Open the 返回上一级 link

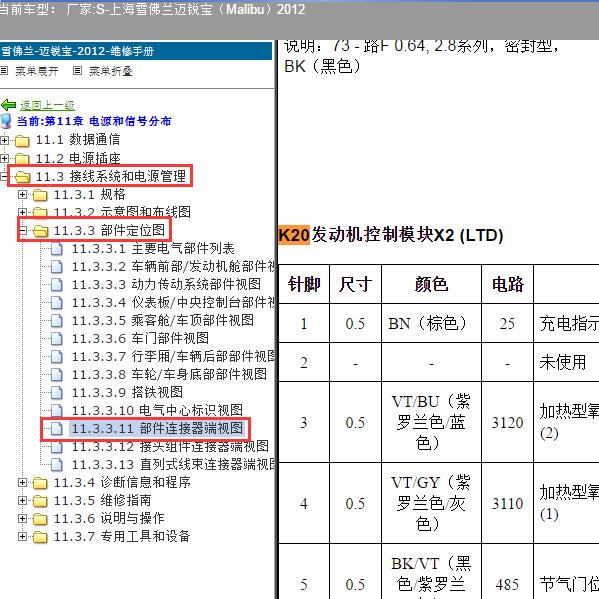[x=47, y=105]
